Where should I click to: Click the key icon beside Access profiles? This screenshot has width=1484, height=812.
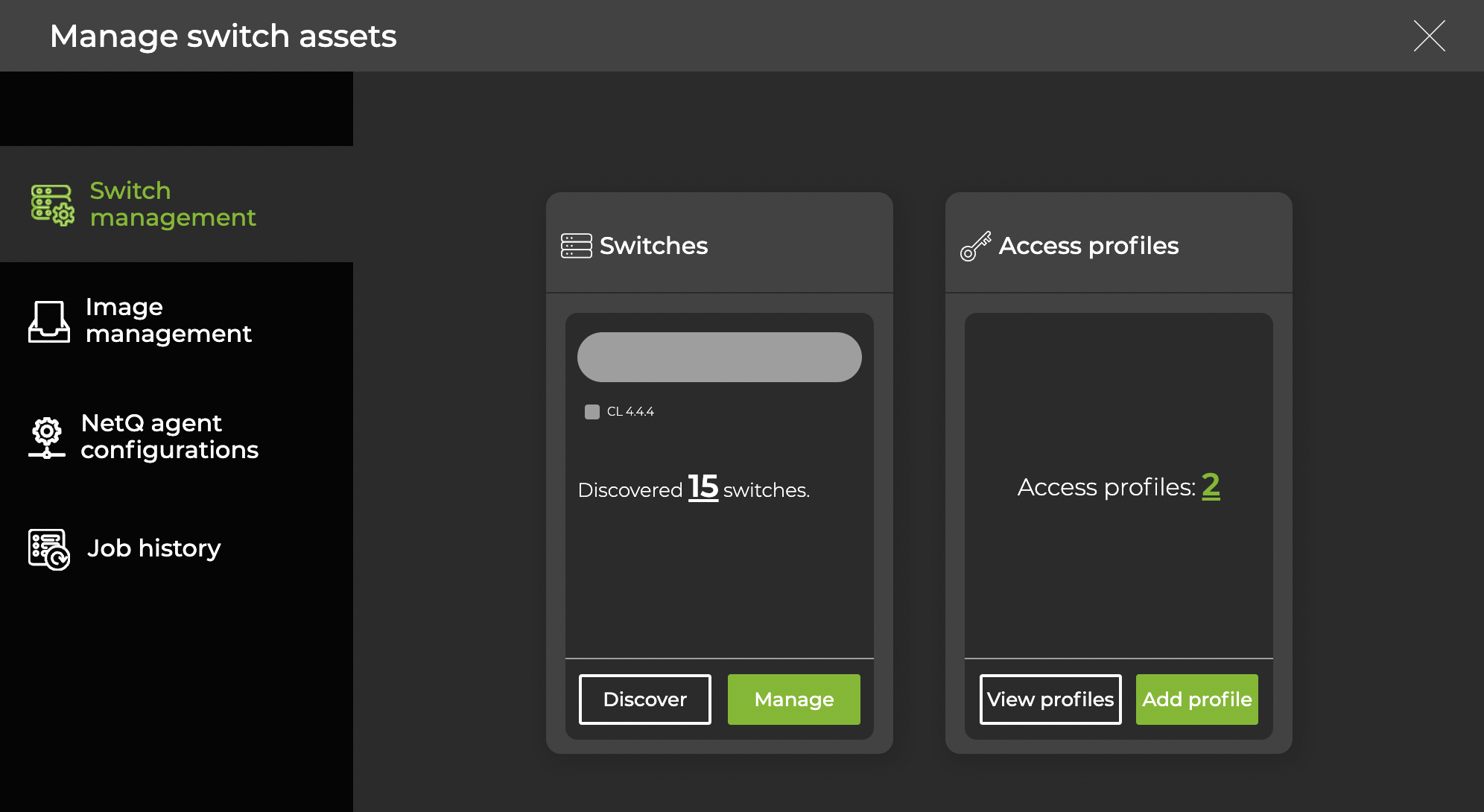(x=976, y=245)
